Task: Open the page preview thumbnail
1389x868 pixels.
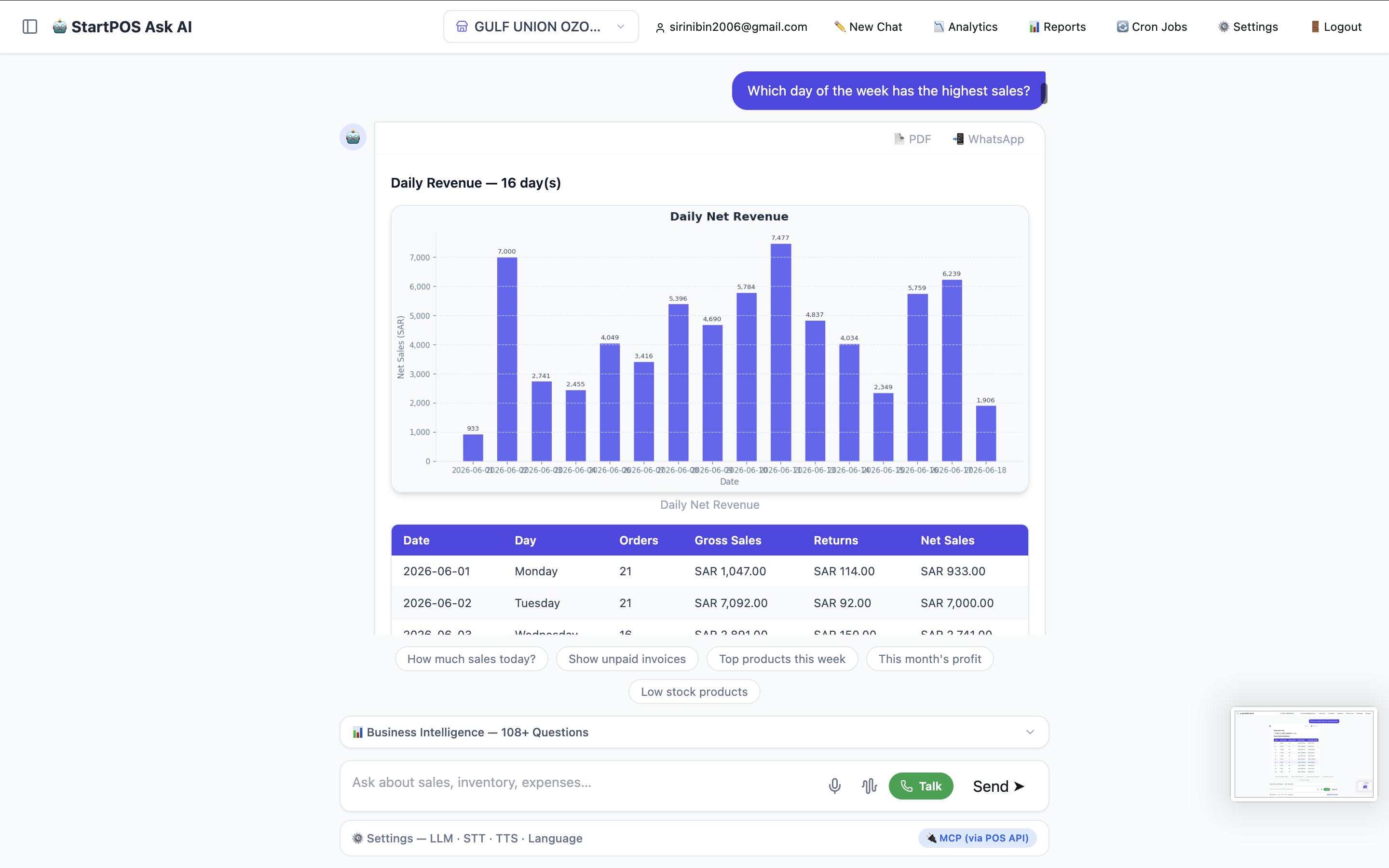Action: 1304,754
